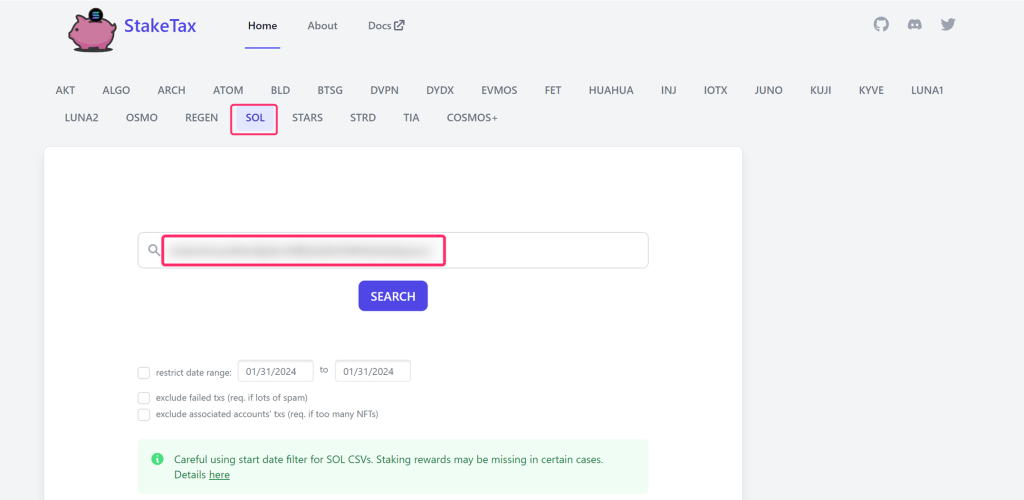Open the Discord icon link
This screenshot has width=1024, height=500.
pyautogui.click(x=914, y=24)
